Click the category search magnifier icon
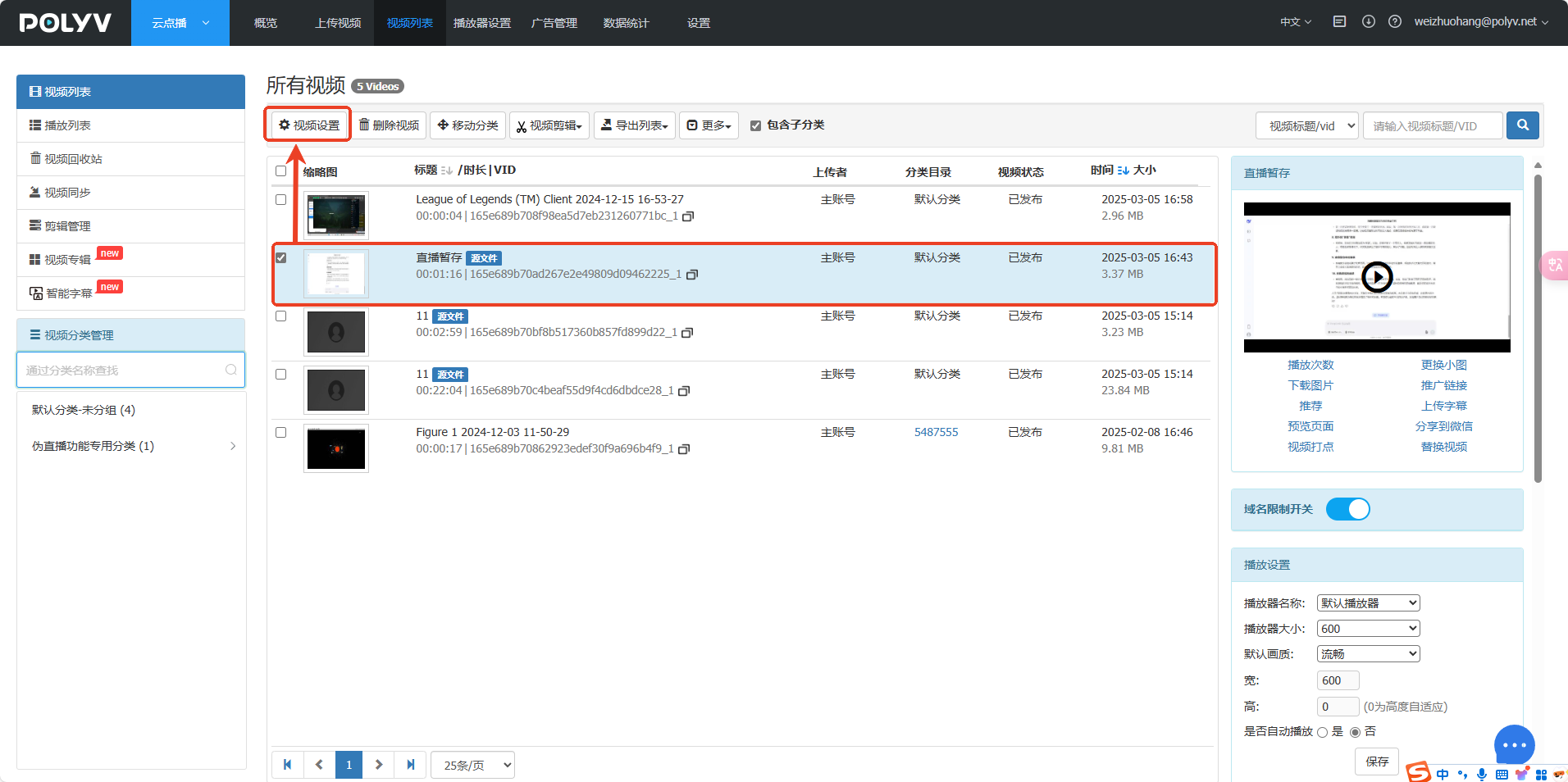Screen dimensions: 1568x782 tap(231, 370)
